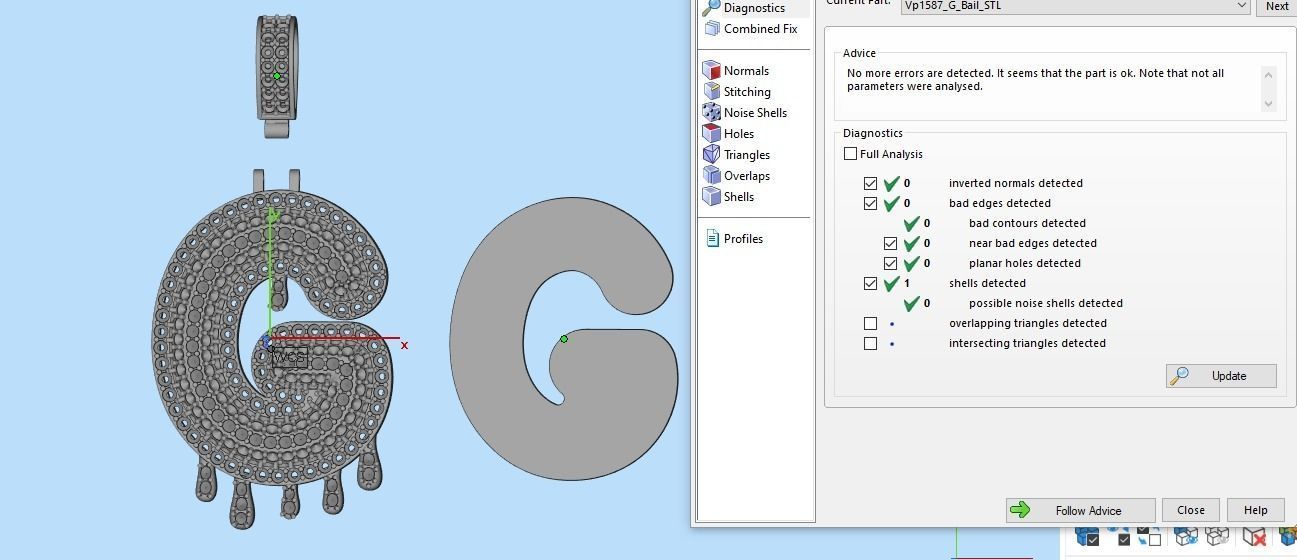The height and width of the screenshot is (560, 1297).
Task: Click the Diagnostics magnifier icon
Action: (711, 7)
